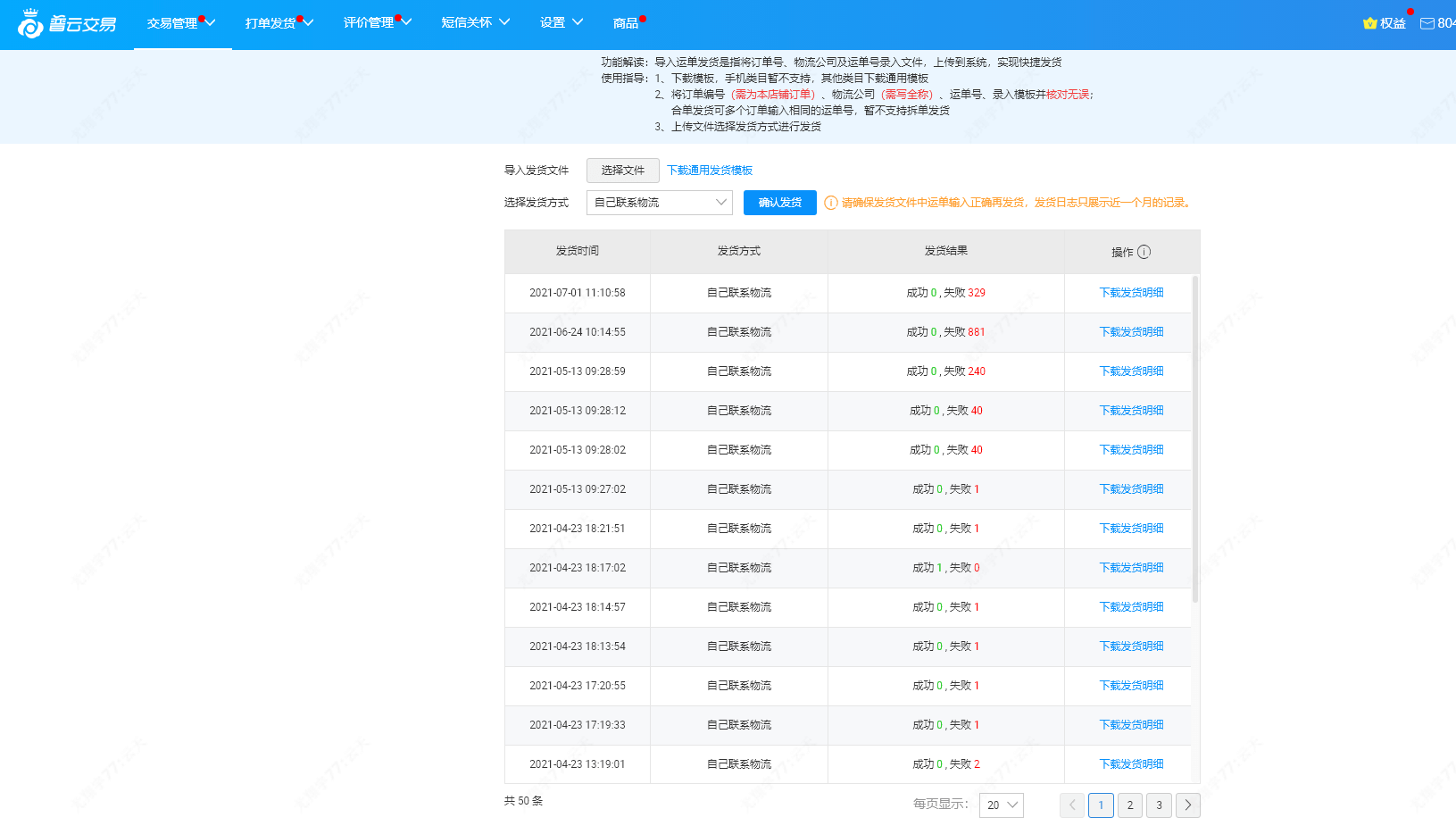Viewport: 1456px width, 834px height.
Task: Click the 发货结果 column header
Action: pyautogui.click(x=946, y=252)
